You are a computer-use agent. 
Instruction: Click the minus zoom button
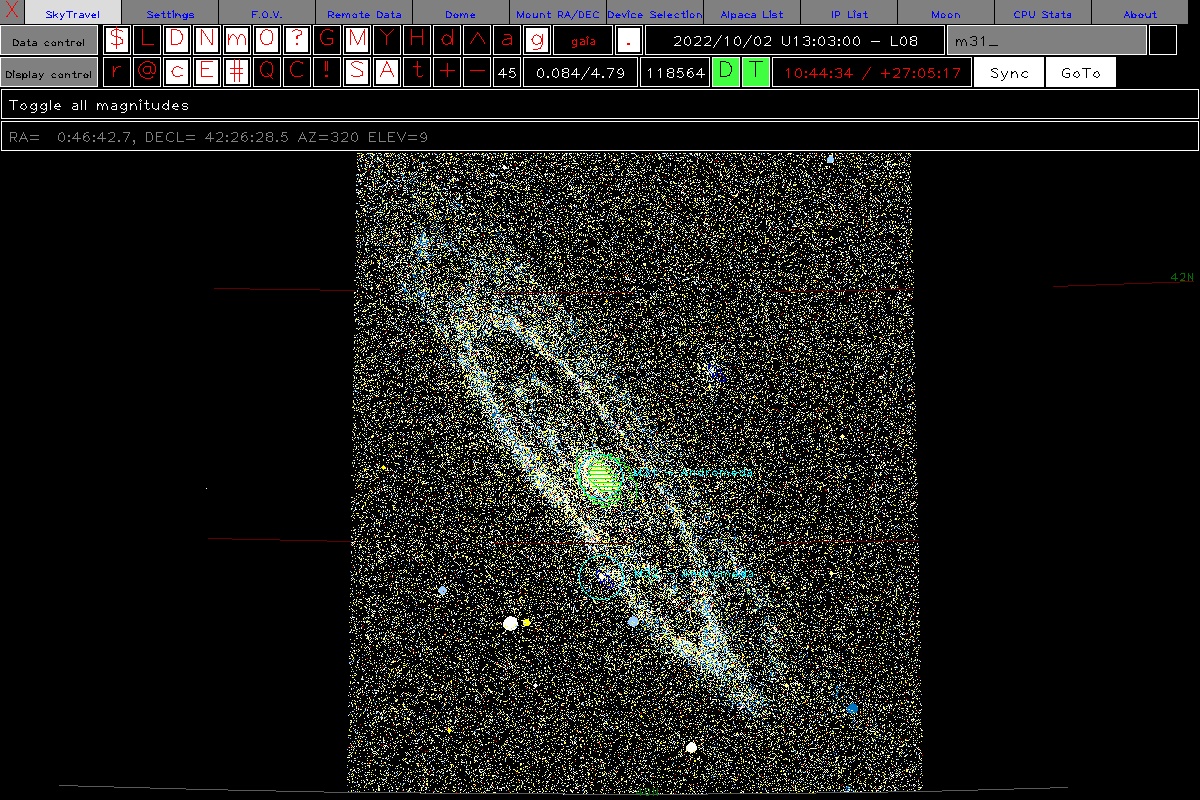pos(477,73)
